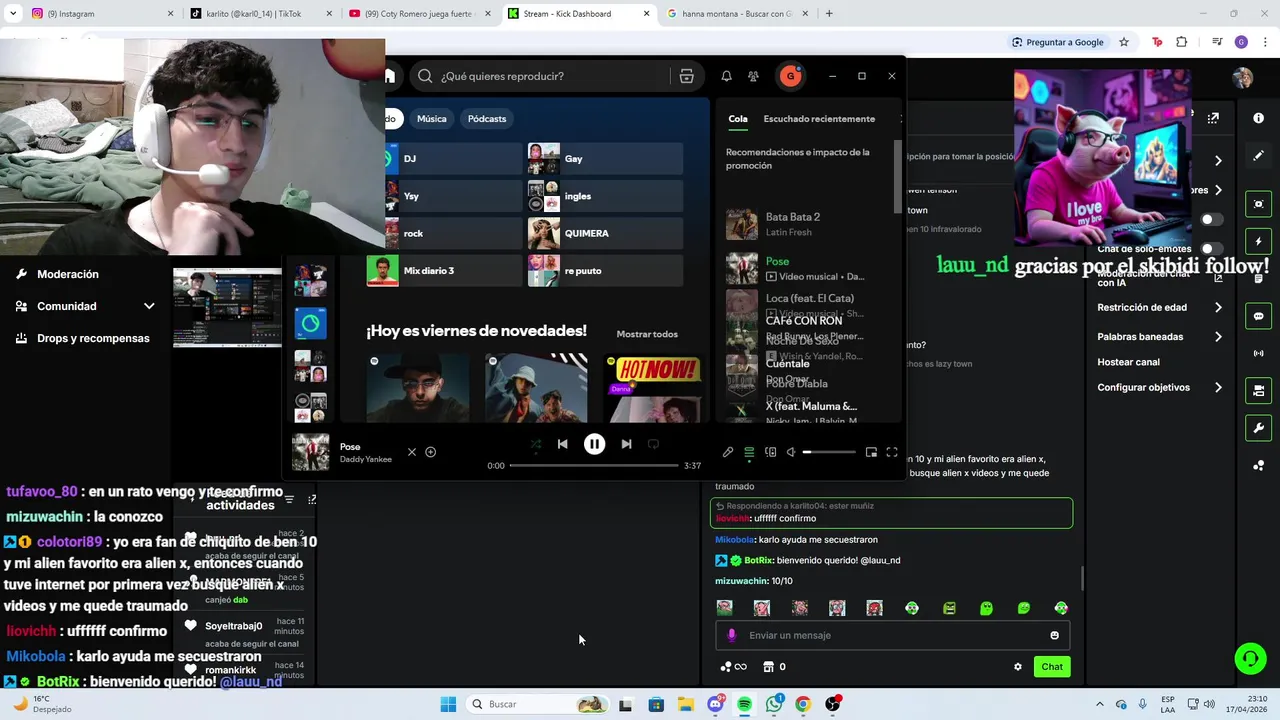Switch to the Instagram browser tab
The image size is (1280, 720).
[x=100, y=14]
